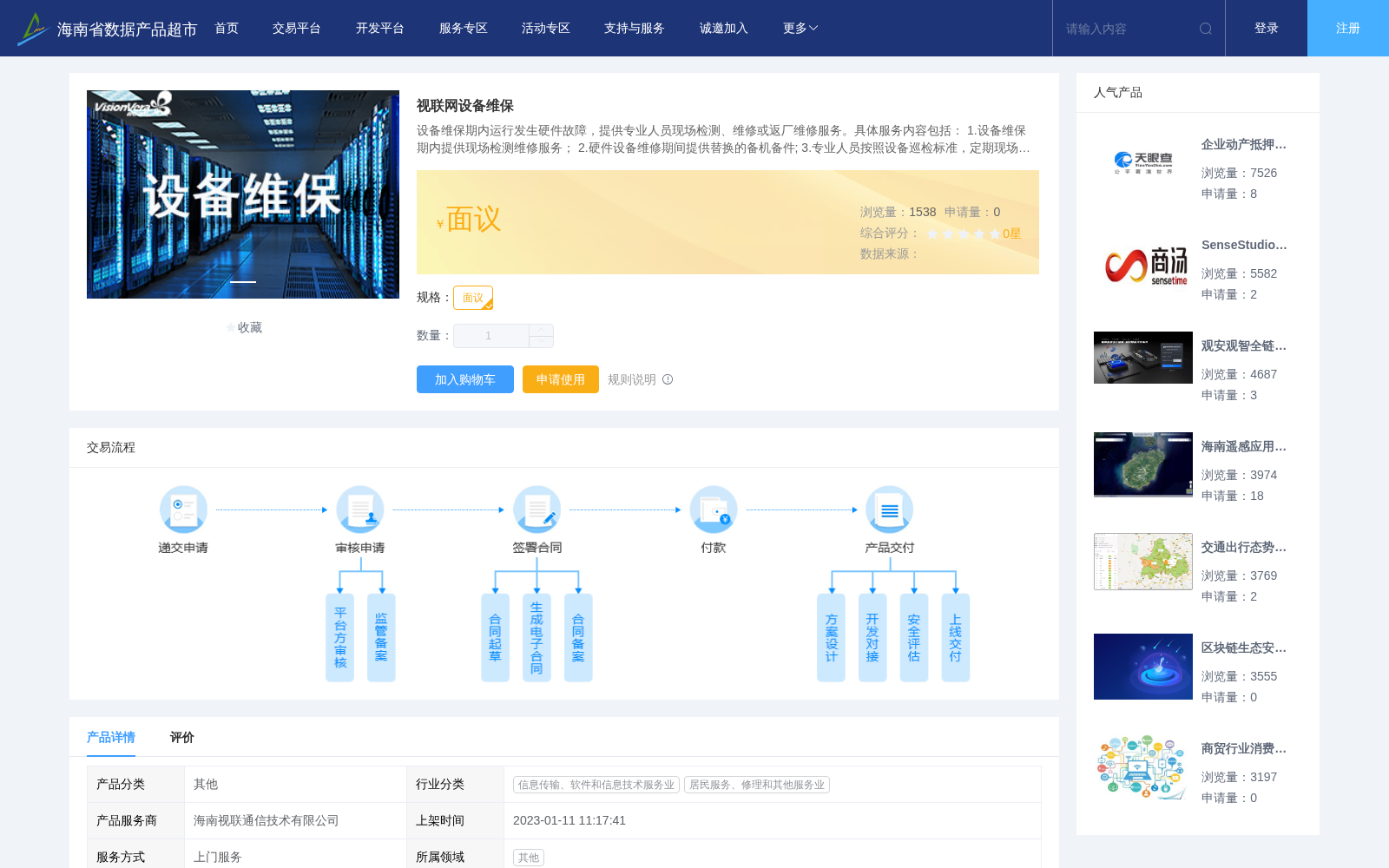Switch to the 评价 tab
The image size is (1389, 868).
click(182, 737)
